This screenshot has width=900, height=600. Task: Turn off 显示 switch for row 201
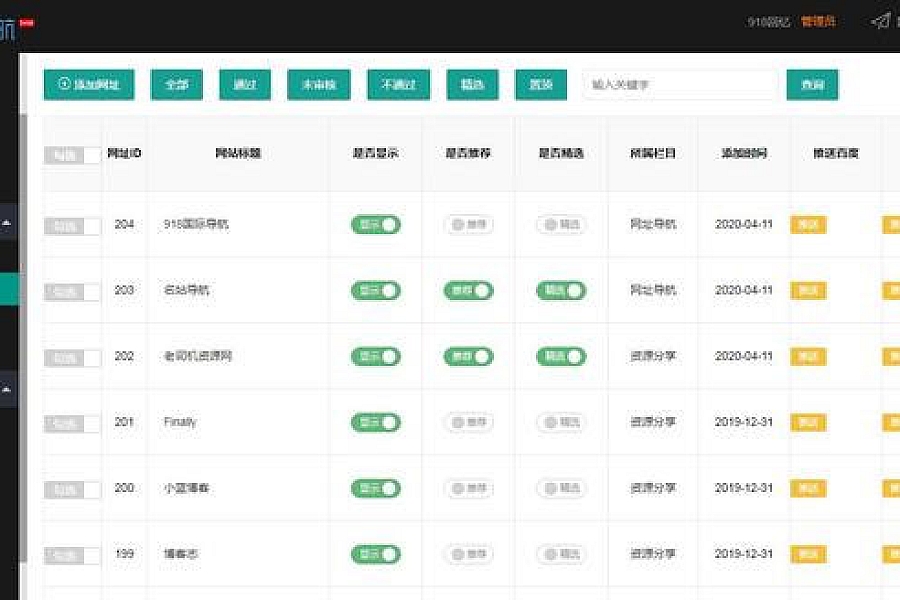(376, 423)
